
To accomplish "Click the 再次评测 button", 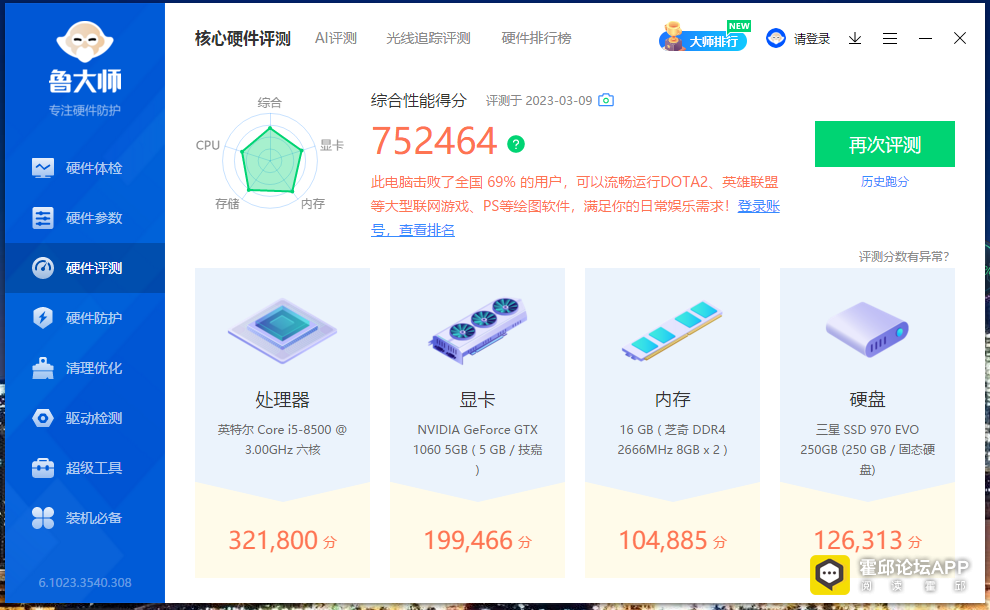I will (885, 144).
